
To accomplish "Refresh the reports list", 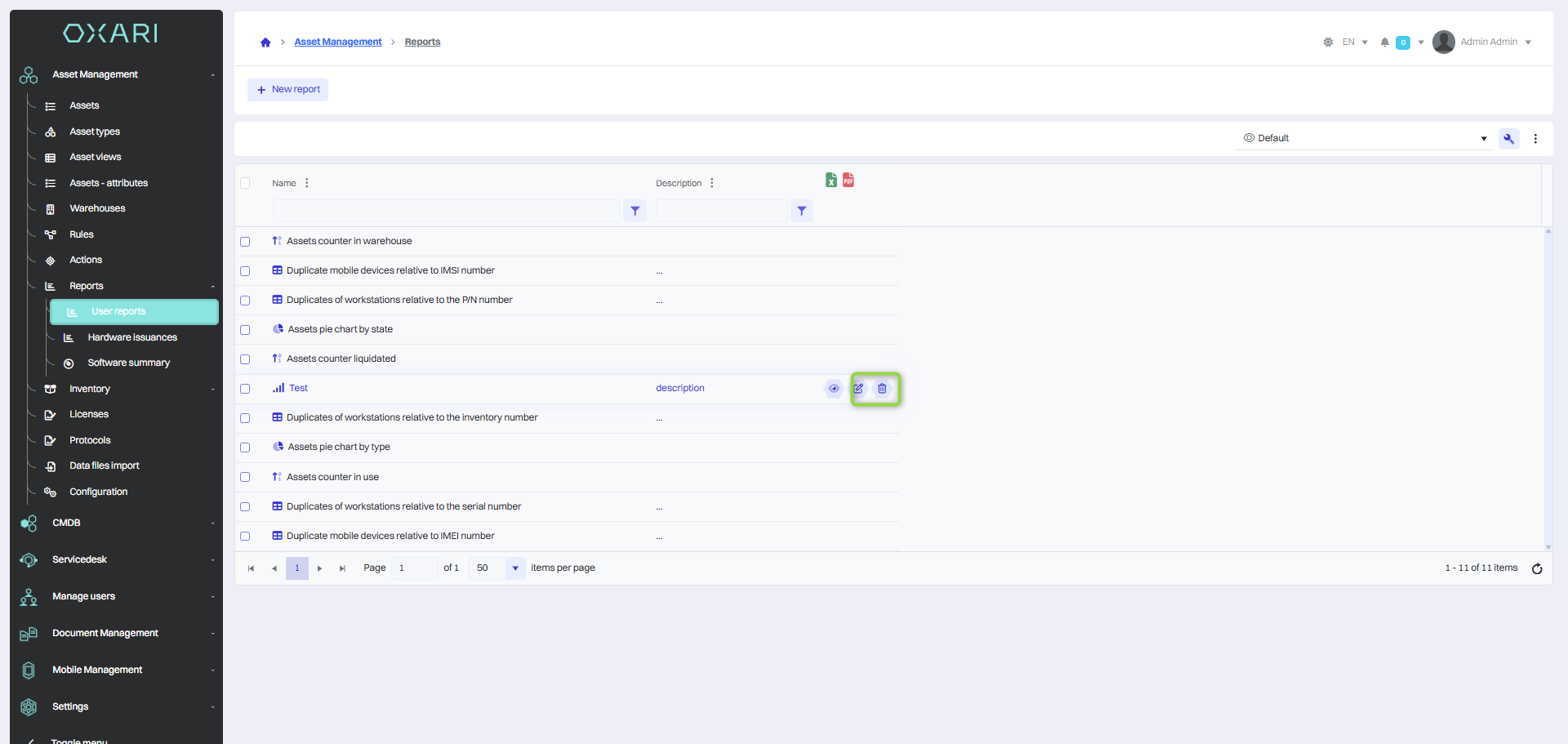I will [1537, 568].
